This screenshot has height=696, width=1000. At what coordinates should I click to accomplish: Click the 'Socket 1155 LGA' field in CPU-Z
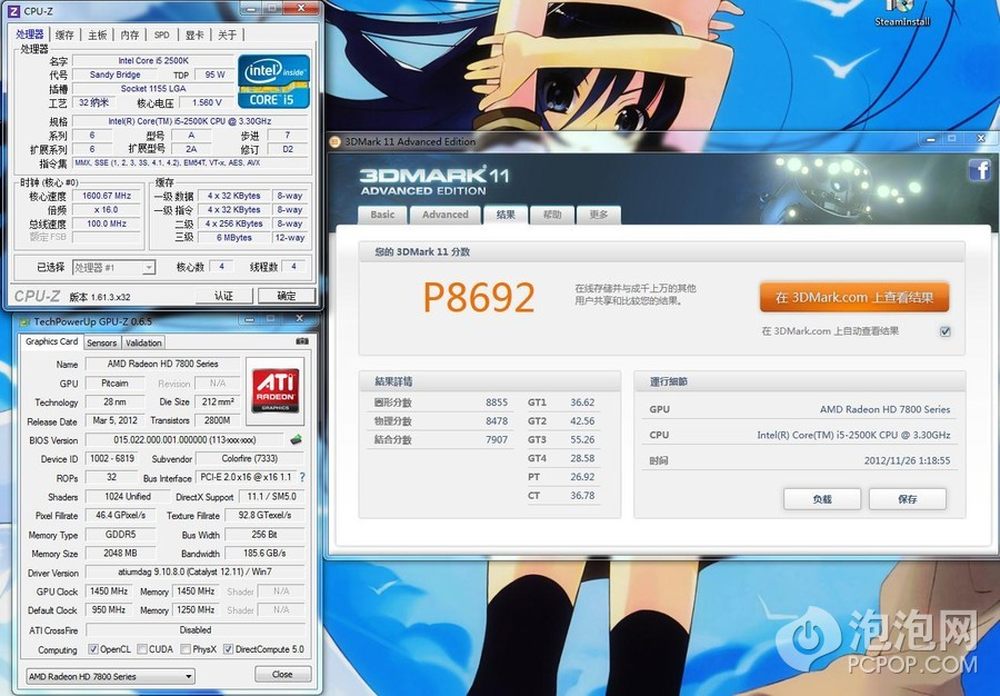point(153,89)
